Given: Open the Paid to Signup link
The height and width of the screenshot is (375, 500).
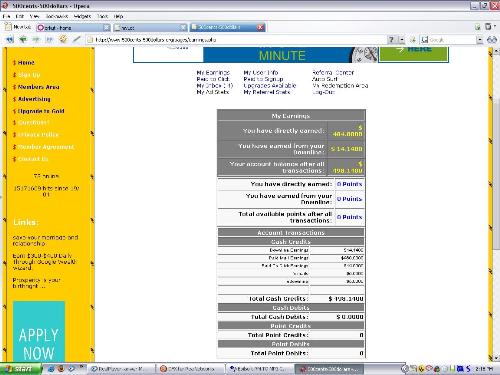Looking at the screenshot, I should pyautogui.click(x=263, y=79).
